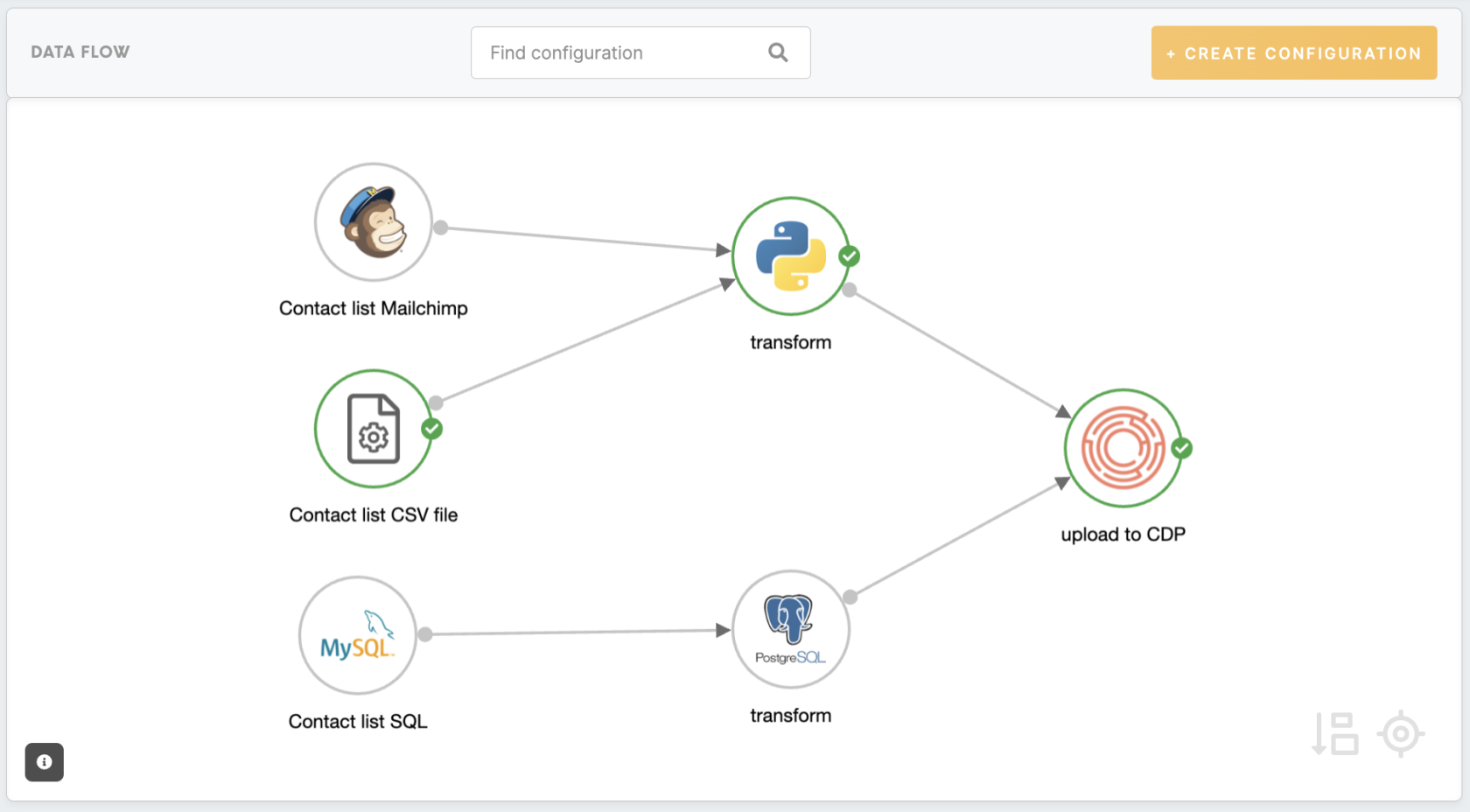Click the green checkmark on Python transform
Viewport: 1470px width, 812px height.
(x=849, y=256)
